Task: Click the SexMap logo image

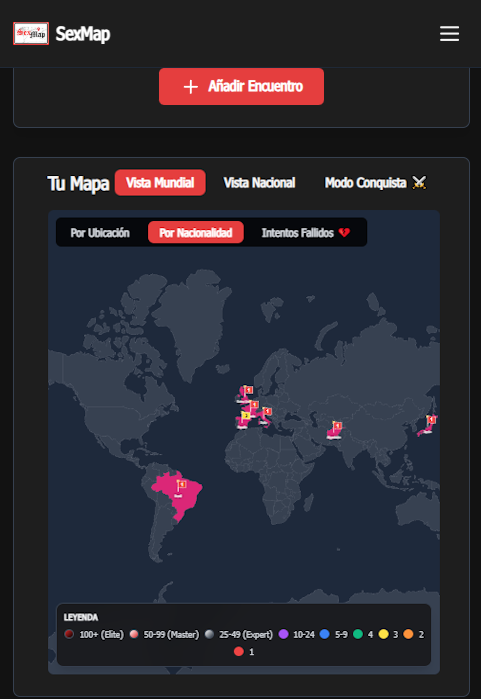Action: point(31,33)
